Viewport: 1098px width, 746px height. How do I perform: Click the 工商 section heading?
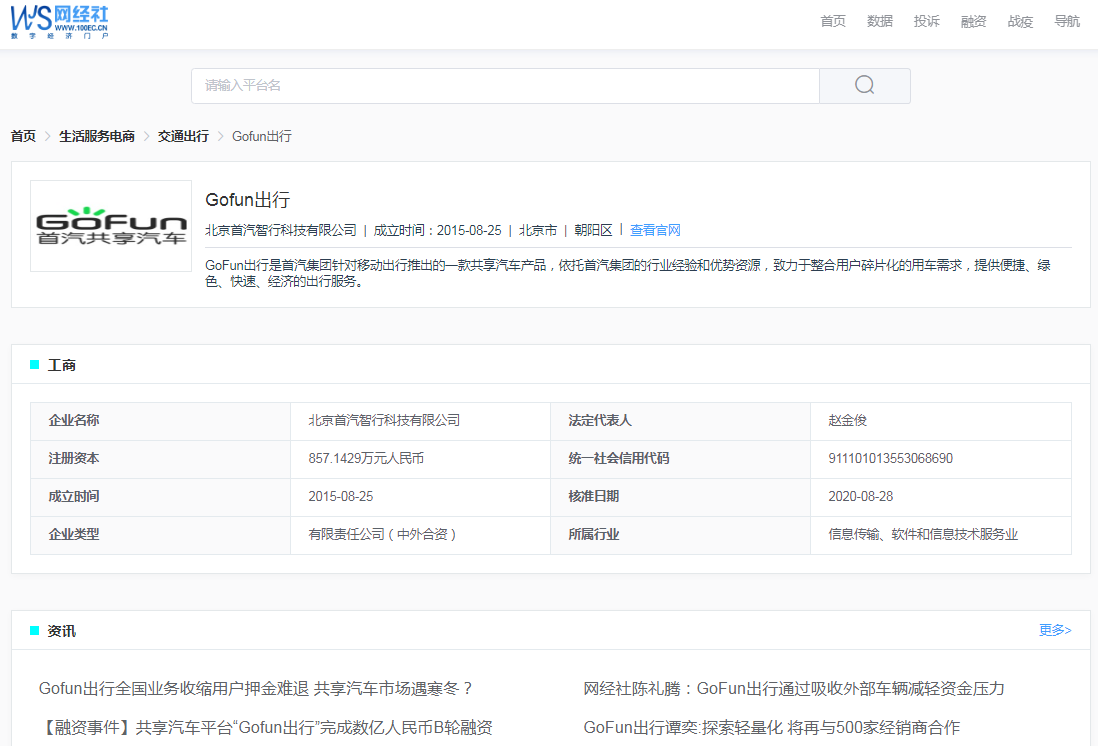pos(62,365)
